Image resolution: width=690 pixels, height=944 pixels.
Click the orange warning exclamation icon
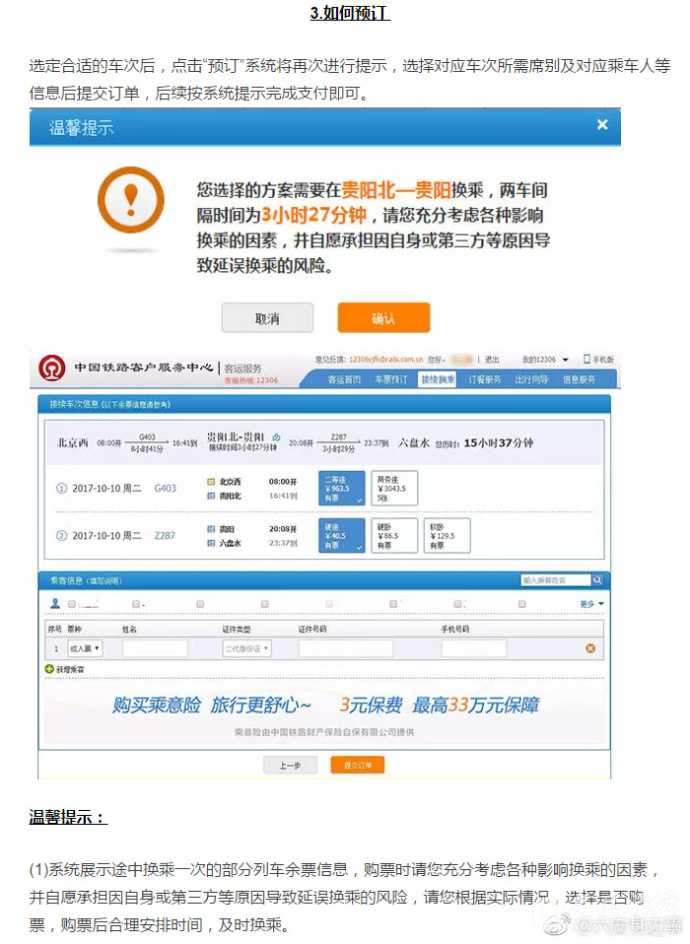[x=130, y=200]
